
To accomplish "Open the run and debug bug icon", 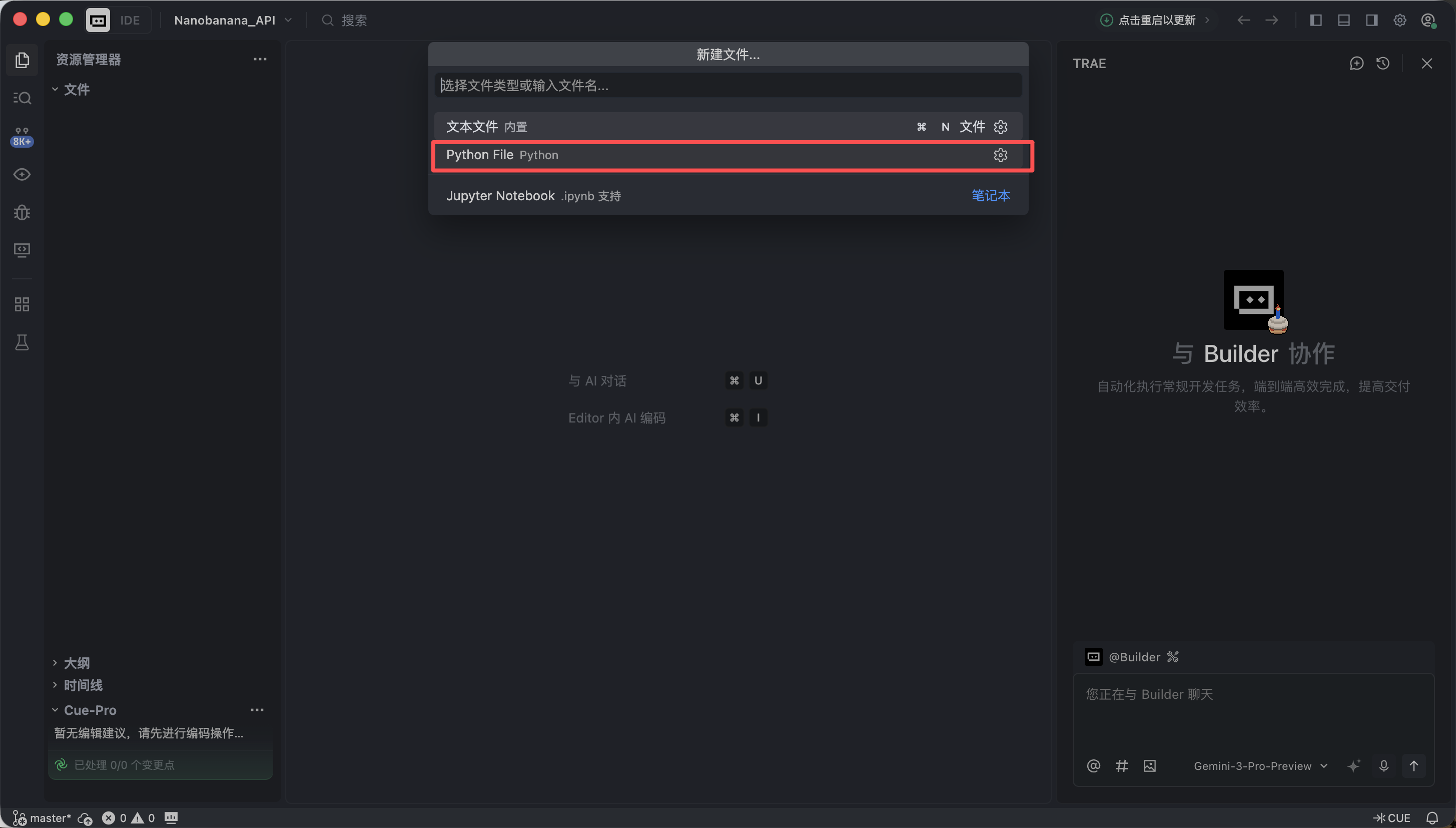I will pos(22,212).
